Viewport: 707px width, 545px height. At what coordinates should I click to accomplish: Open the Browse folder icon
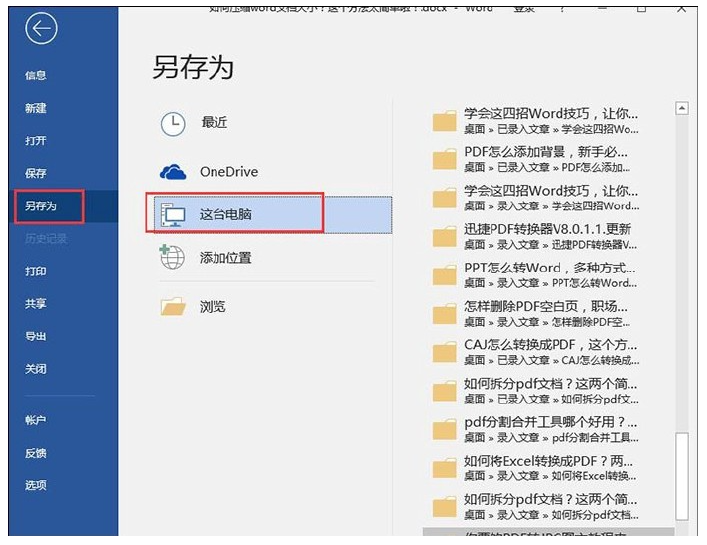coord(173,307)
